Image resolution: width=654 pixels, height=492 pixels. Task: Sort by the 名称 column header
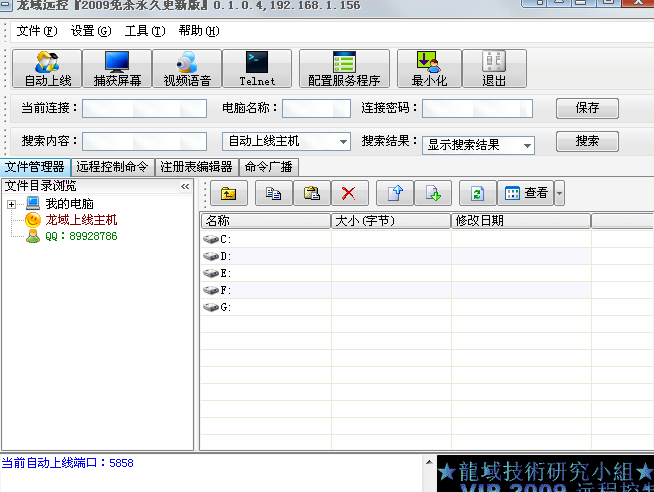[x=266, y=221]
